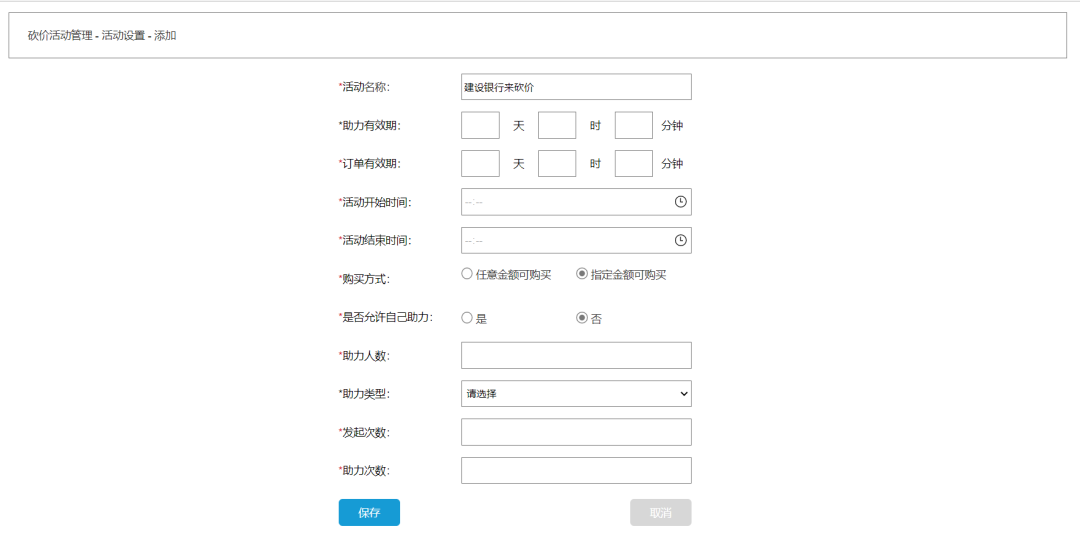Focus the 活动名称 input field
This screenshot has width=1080, height=537.
point(576,87)
